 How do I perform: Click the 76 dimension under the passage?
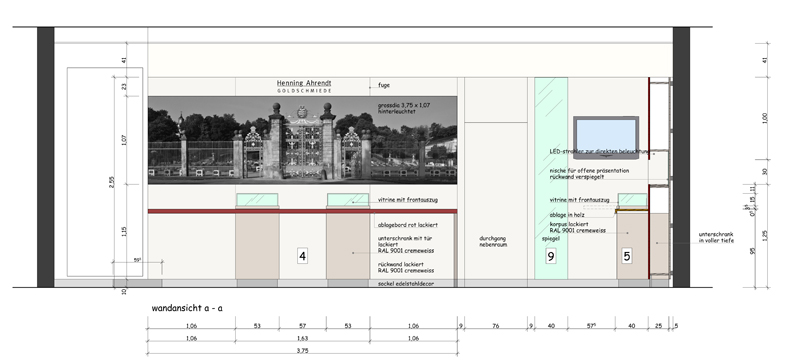495,326
